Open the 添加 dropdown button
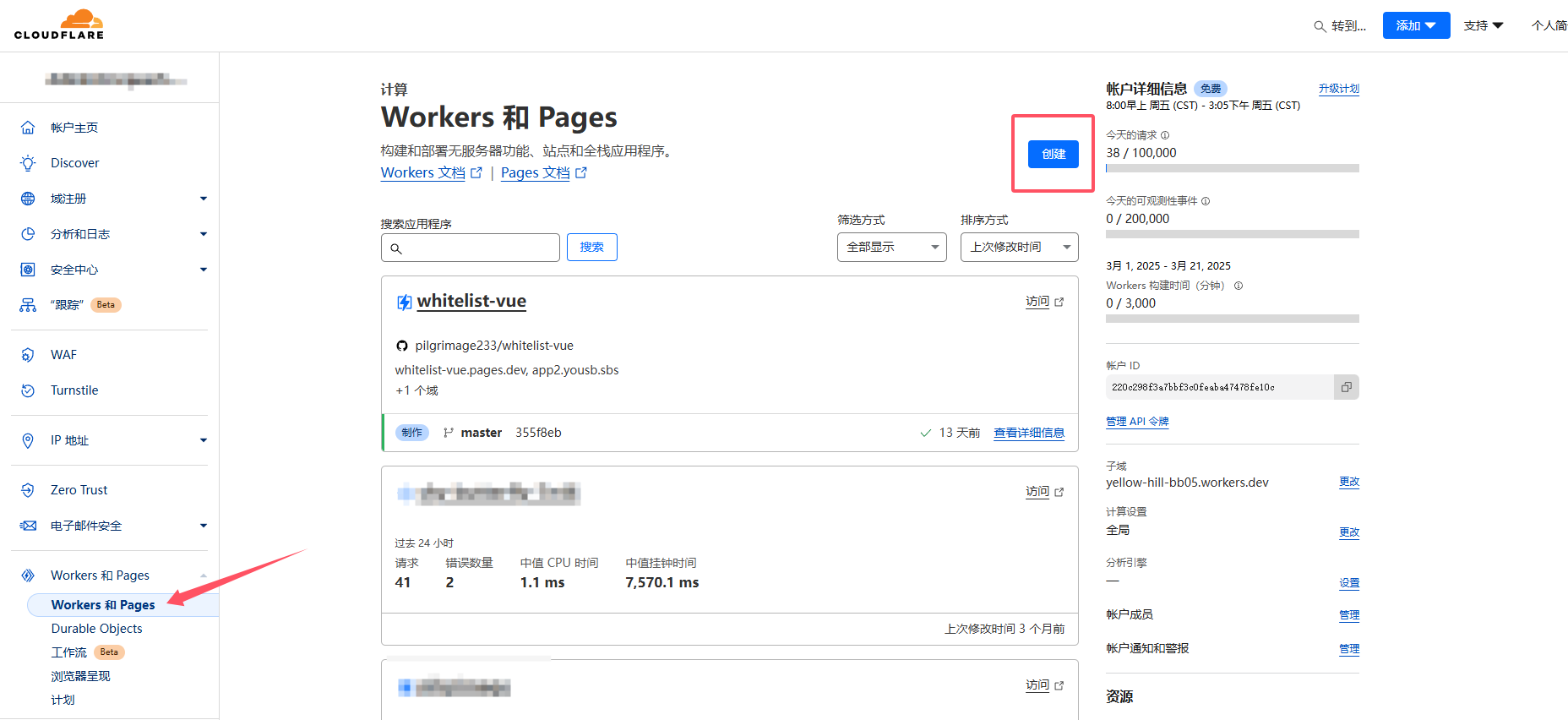This screenshot has height=720, width=1568. click(x=1417, y=25)
